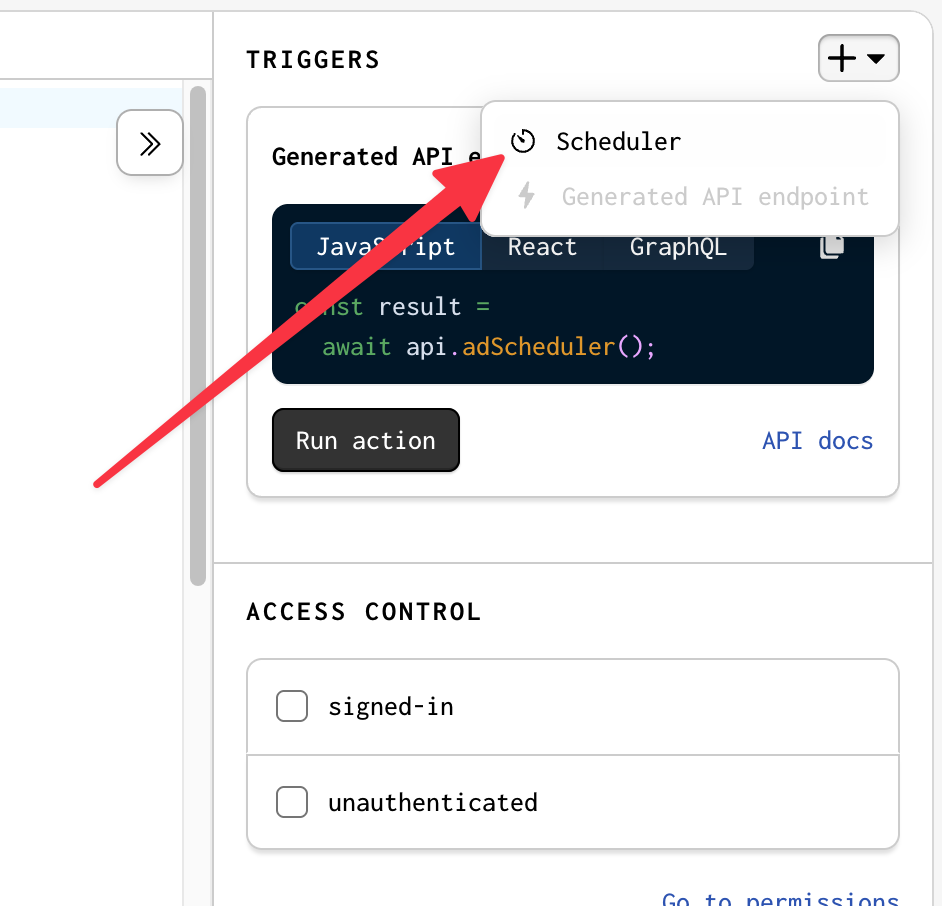The height and width of the screenshot is (906, 942).
Task: Click the api.adScheduler() code line
Action: click(x=488, y=347)
